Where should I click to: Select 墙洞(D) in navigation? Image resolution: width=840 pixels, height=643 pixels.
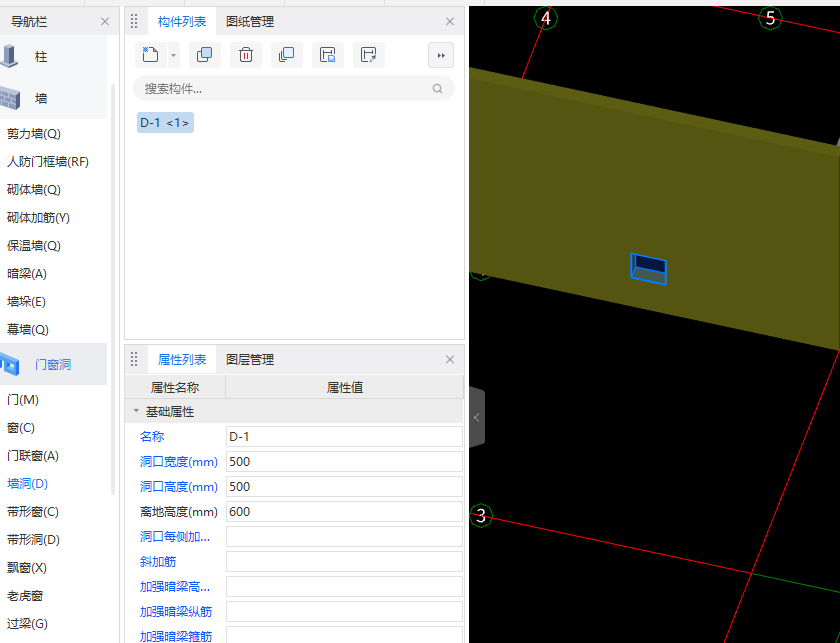tap(27, 484)
